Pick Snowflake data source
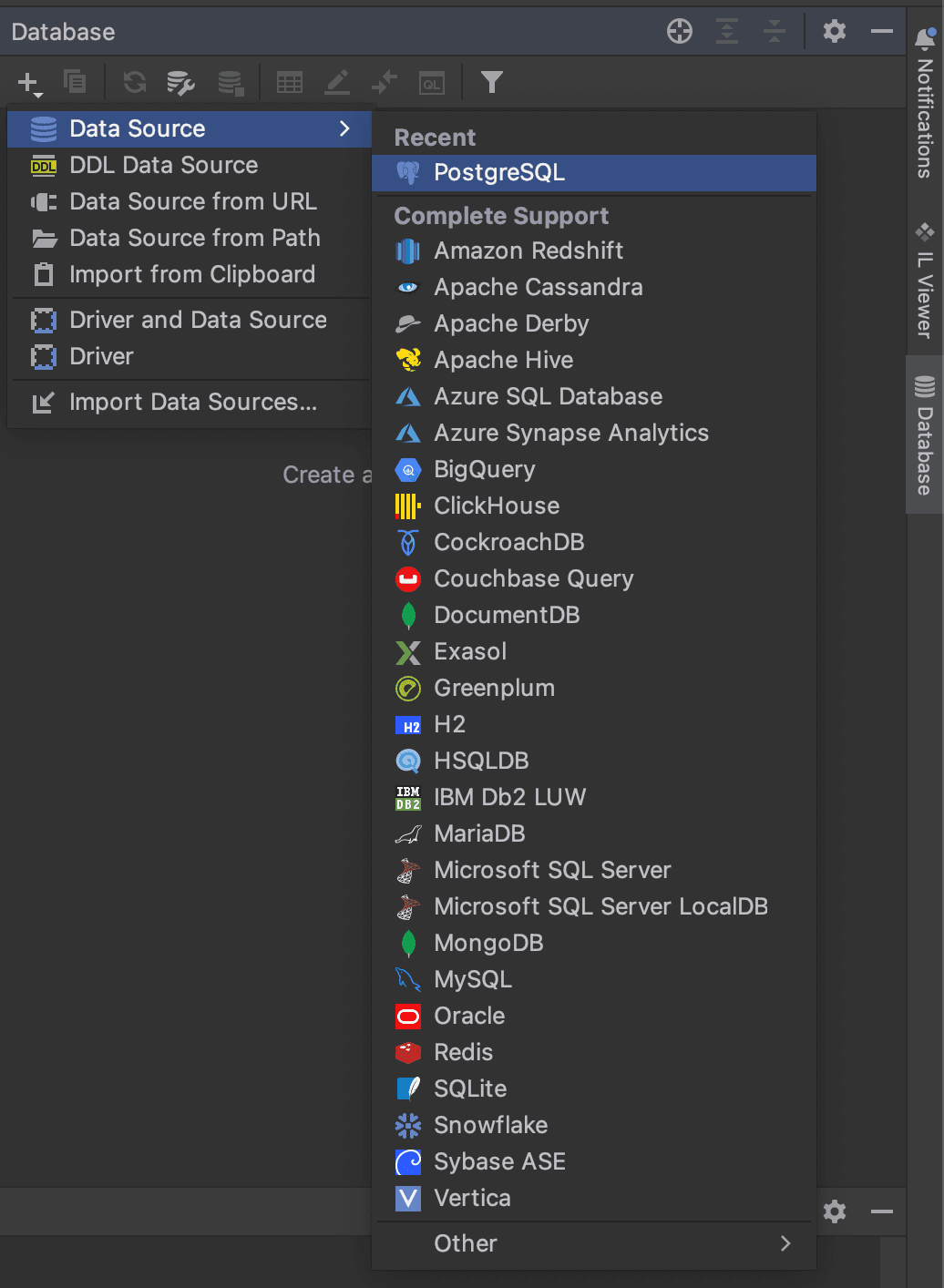 [x=594, y=1125]
